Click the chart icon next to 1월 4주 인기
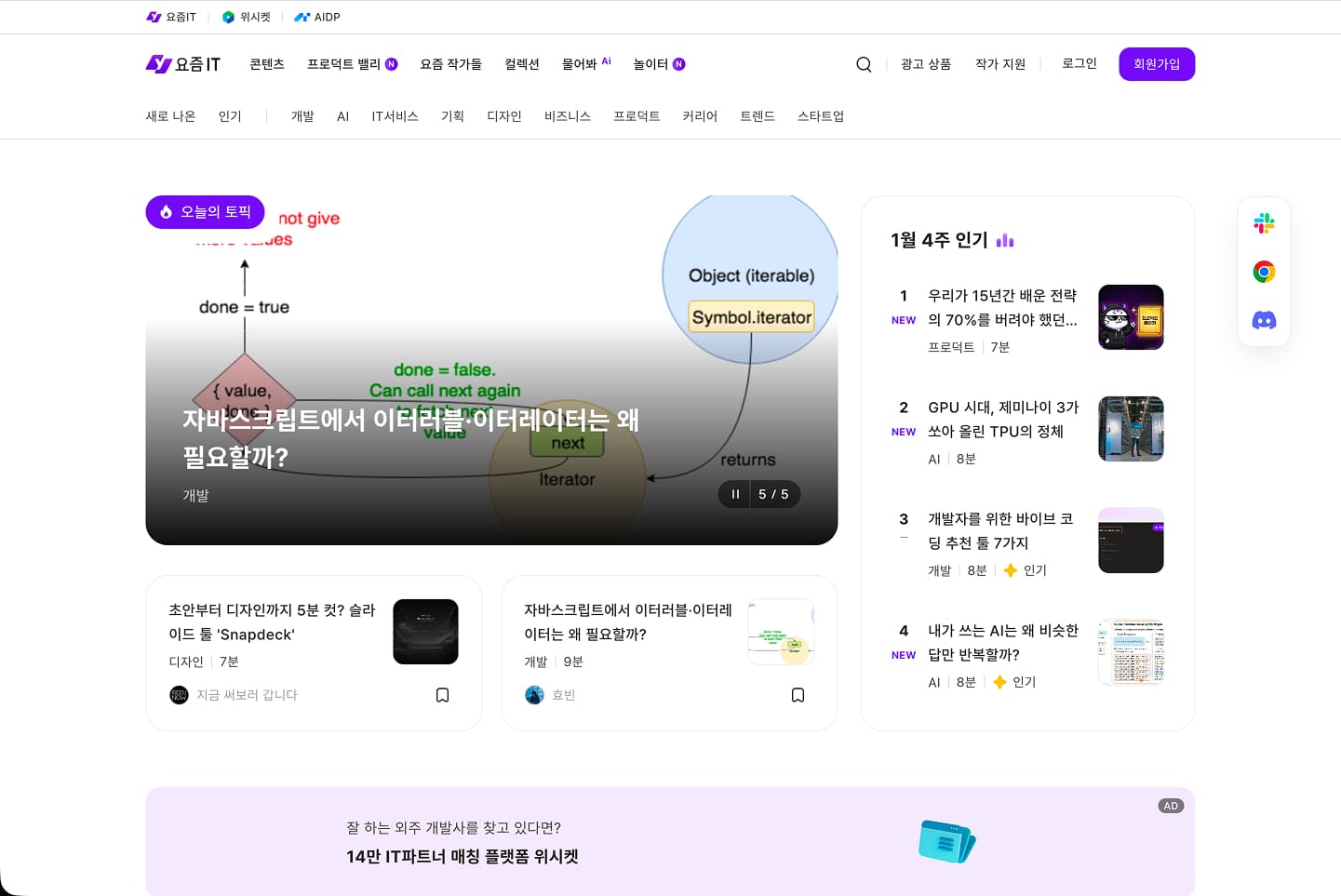Viewport: 1341px width, 896px height. (1004, 239)
